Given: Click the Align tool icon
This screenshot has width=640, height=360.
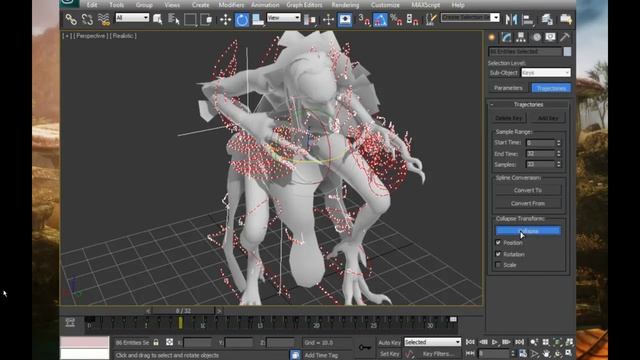Looking at the screenshot, I should pos(528,19).
